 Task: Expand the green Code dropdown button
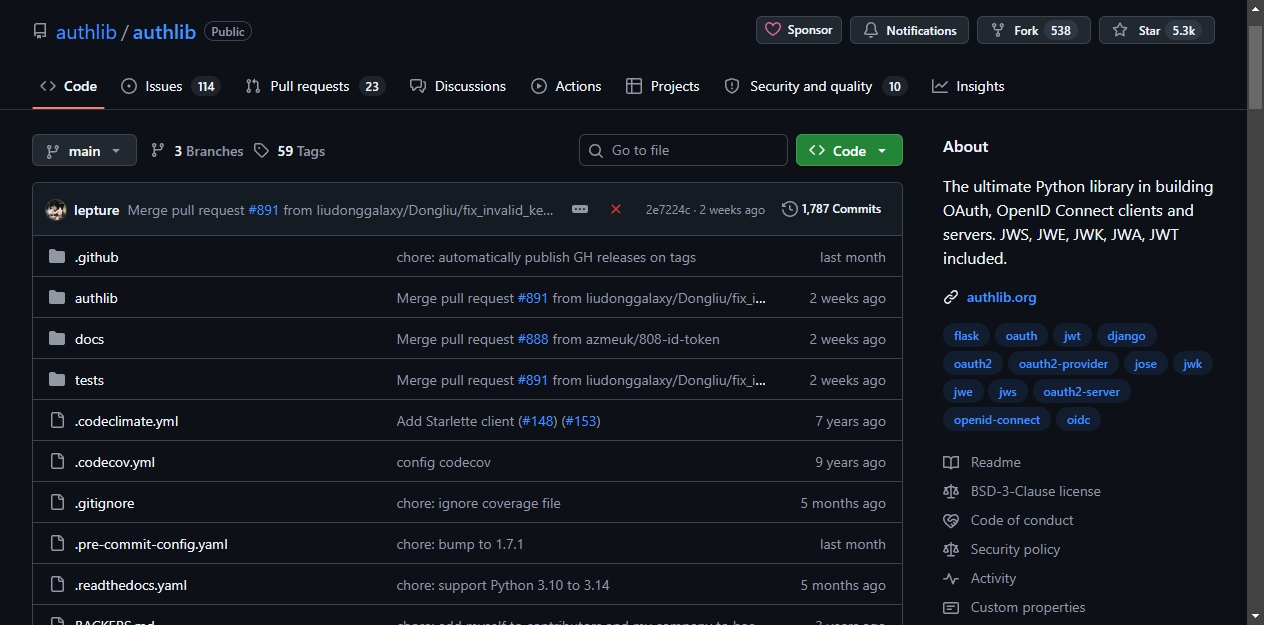(x=849, y=150)
